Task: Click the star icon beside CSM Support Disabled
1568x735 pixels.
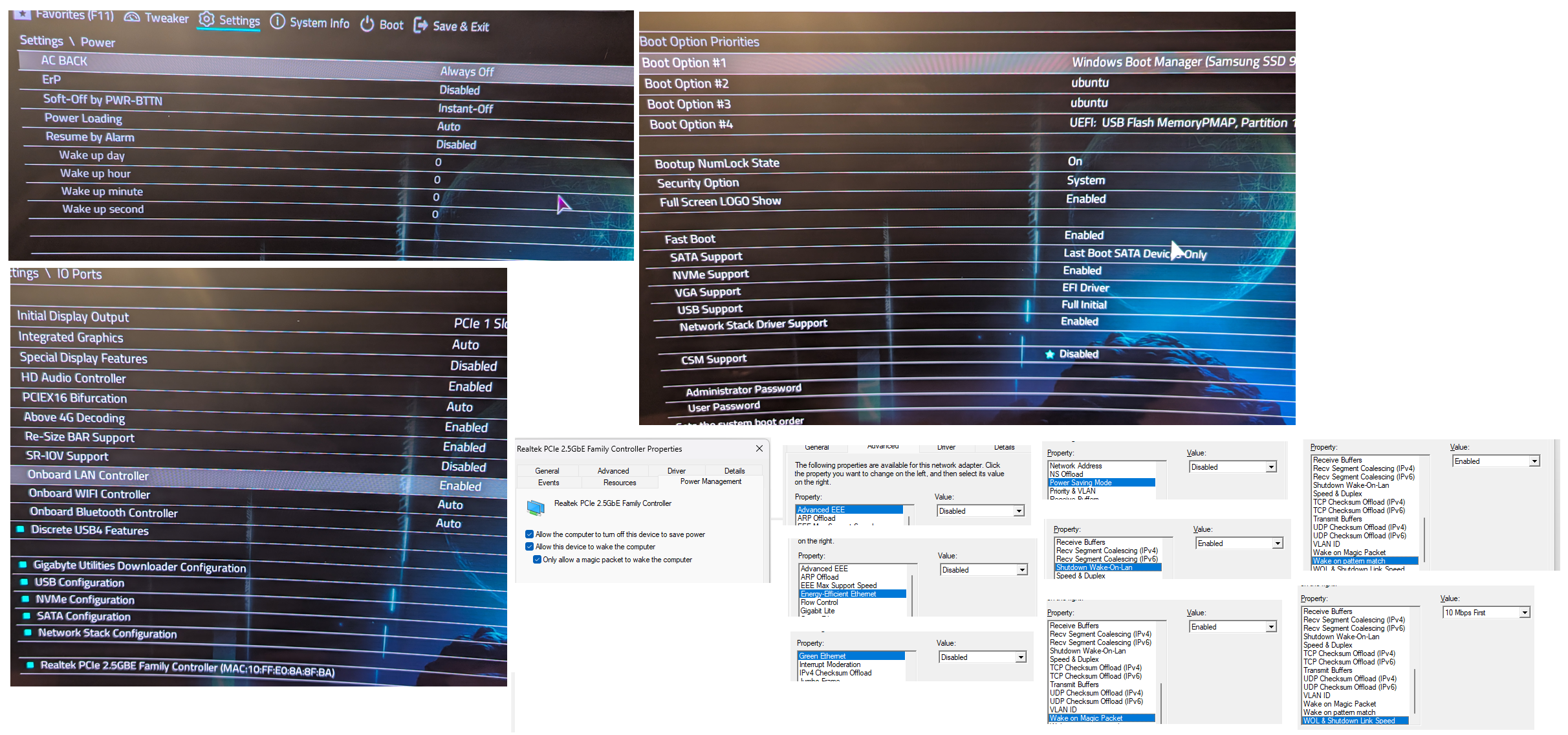Action: (x=1050, y=354)
